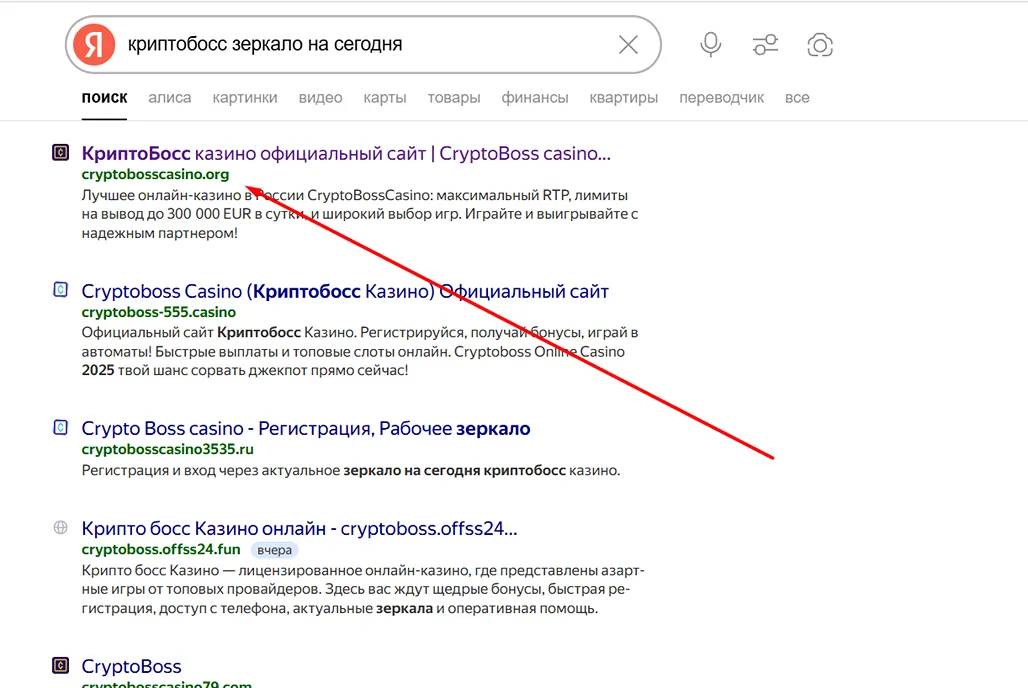Click the Yandex logo in search bar

[x=94, y=45]
